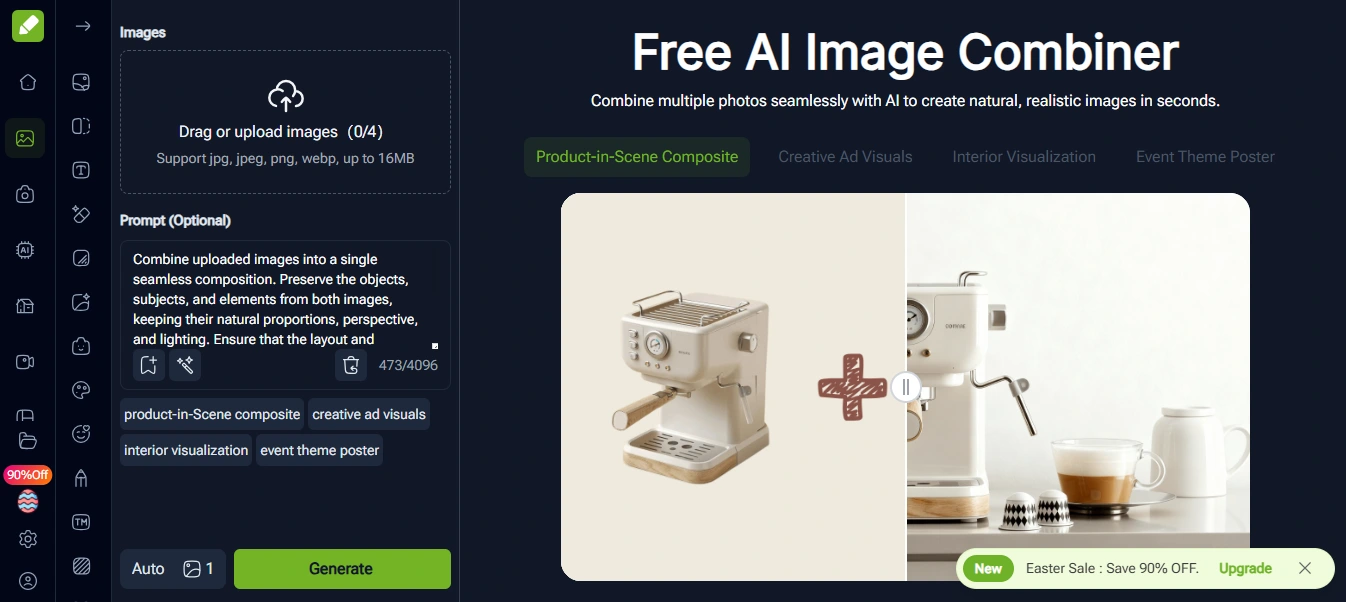
Task: Select the camera icon in left sidebar
Action: (x=27, y=194)
